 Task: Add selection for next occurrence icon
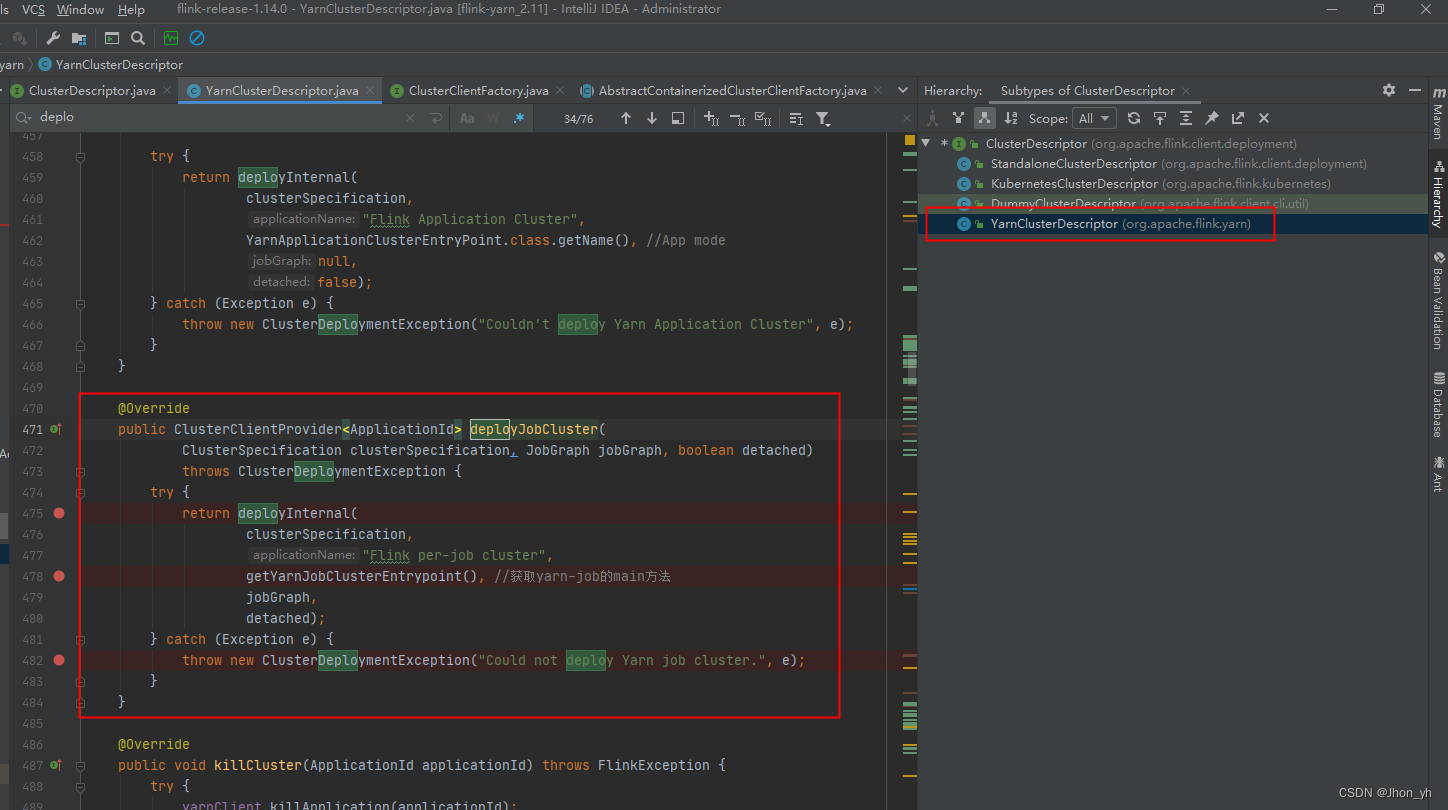click(712, 118)
